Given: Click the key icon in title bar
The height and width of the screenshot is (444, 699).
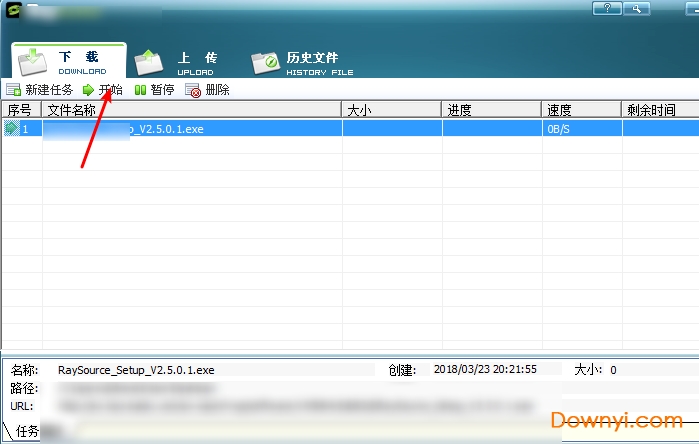Looking at the screenshot, I should point(635,9).
